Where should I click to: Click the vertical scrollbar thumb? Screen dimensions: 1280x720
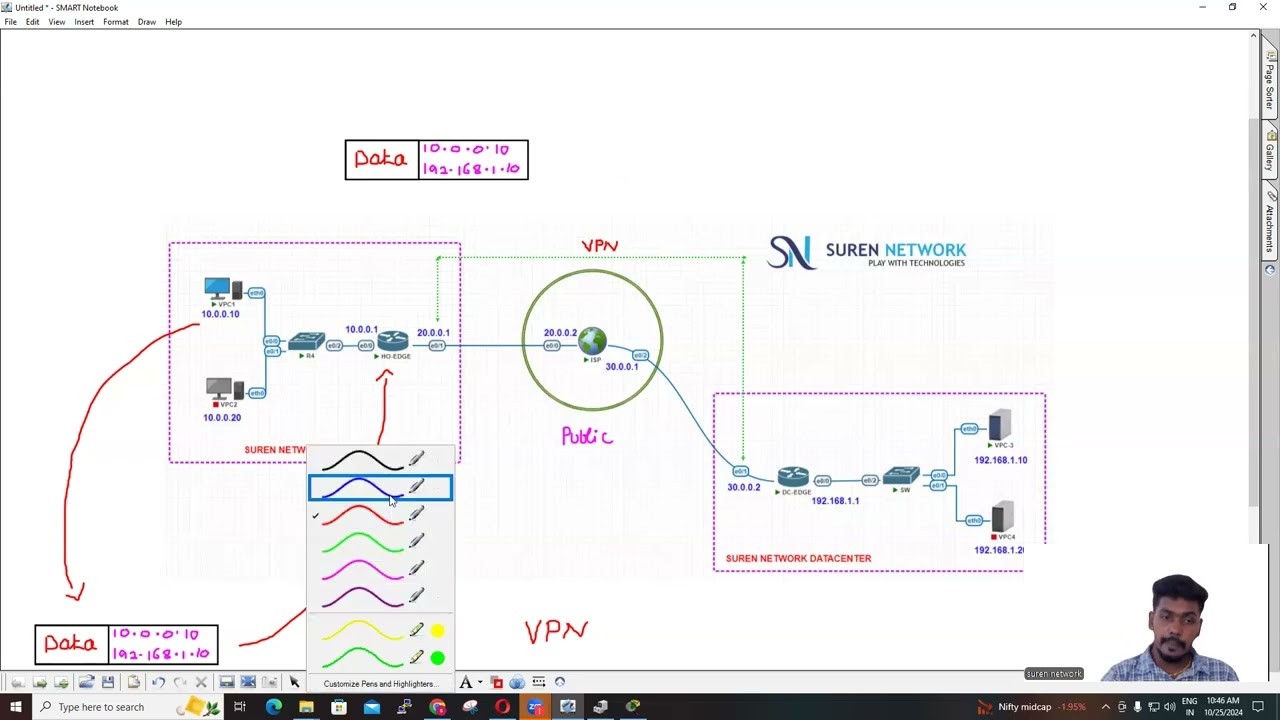1253,312
